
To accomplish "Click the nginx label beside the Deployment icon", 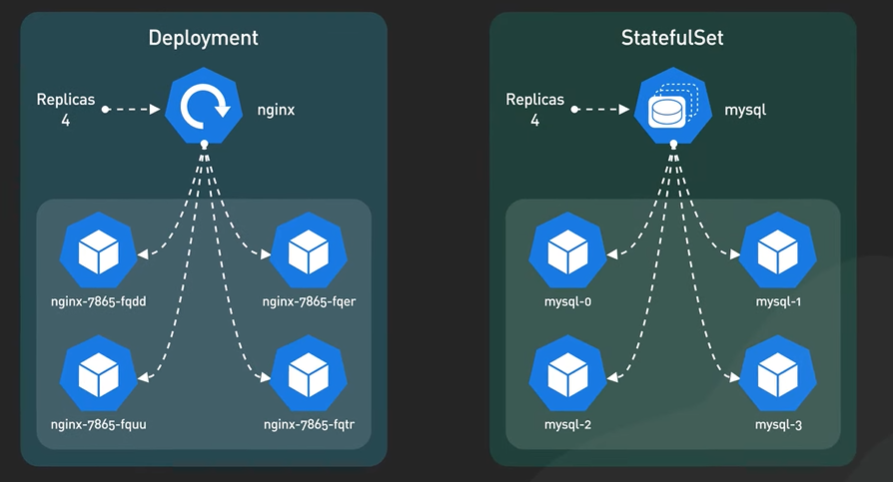I will (x=276, y=109).
